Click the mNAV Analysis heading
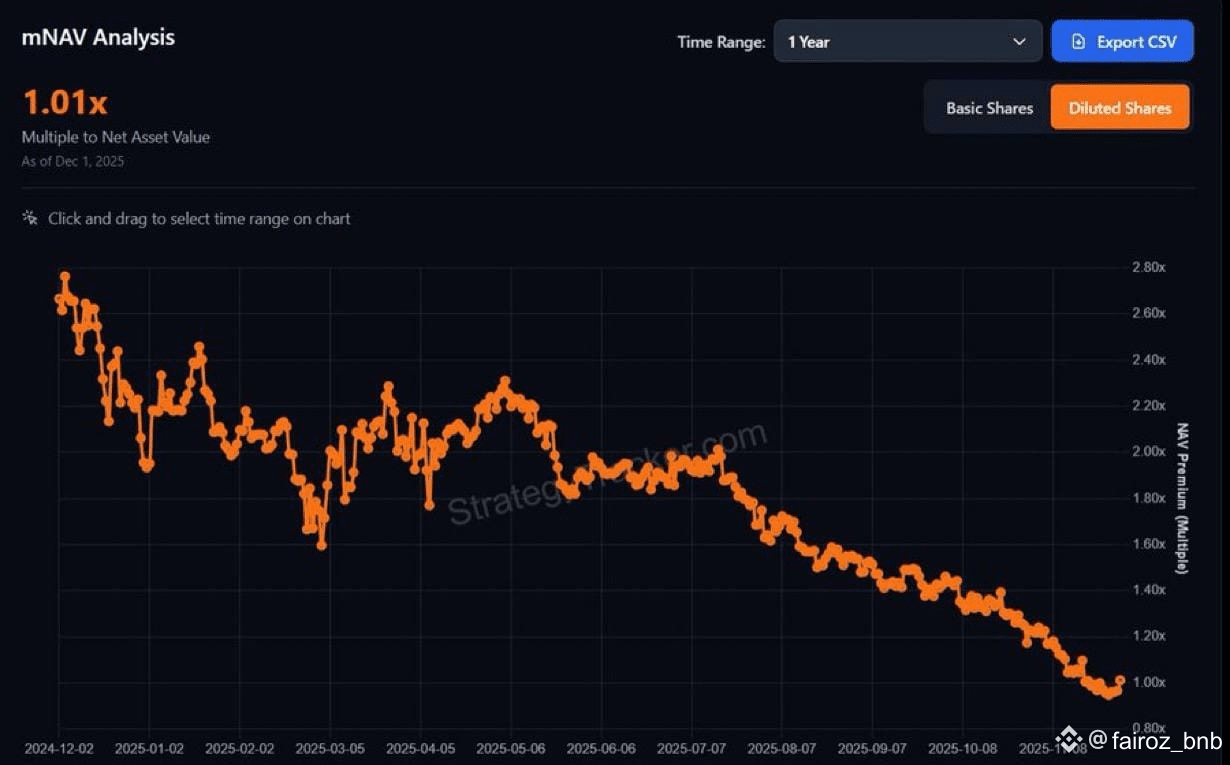 [98, 38]
